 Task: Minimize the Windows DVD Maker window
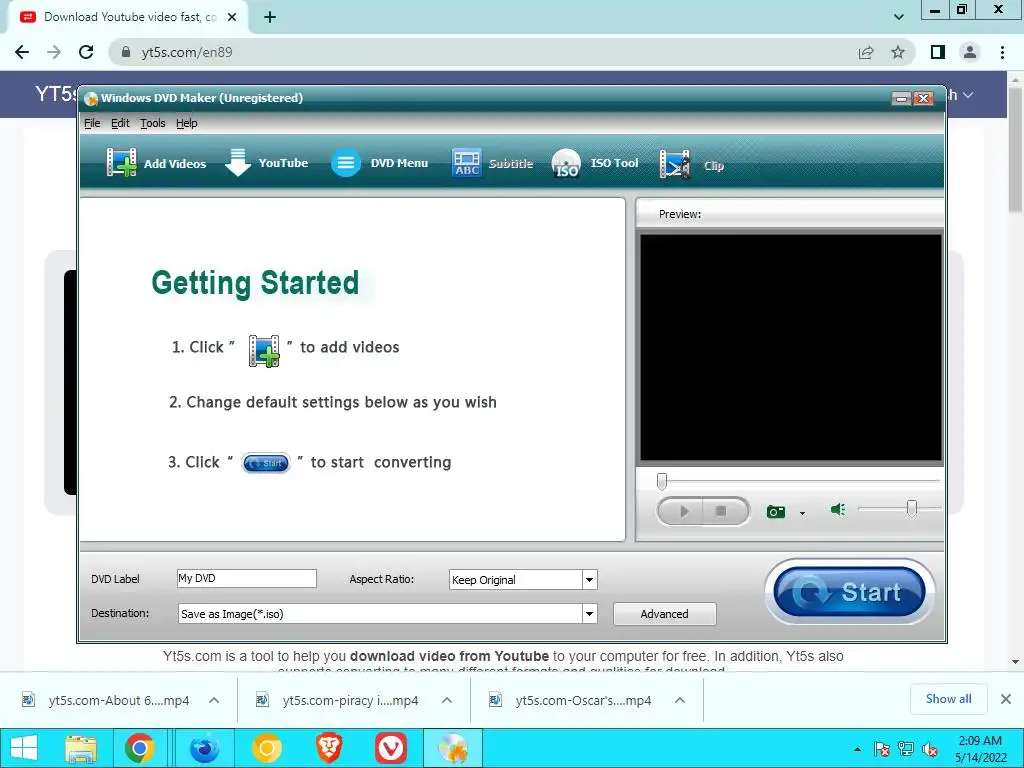pos(901,99)
